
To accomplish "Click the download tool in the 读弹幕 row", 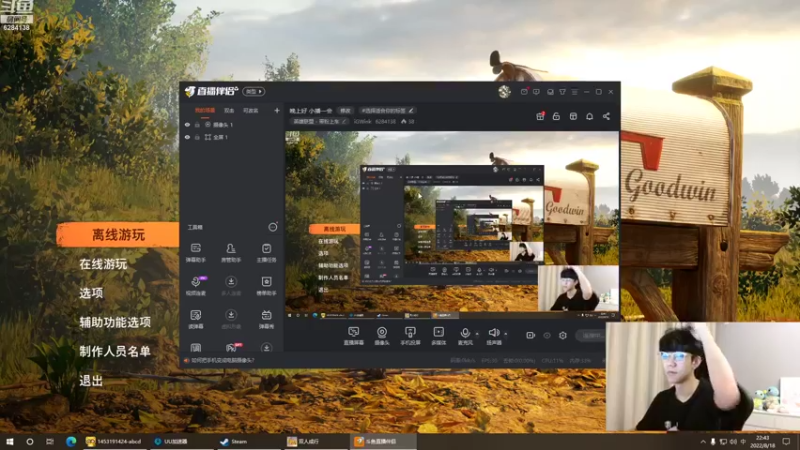I will [231, 319].
